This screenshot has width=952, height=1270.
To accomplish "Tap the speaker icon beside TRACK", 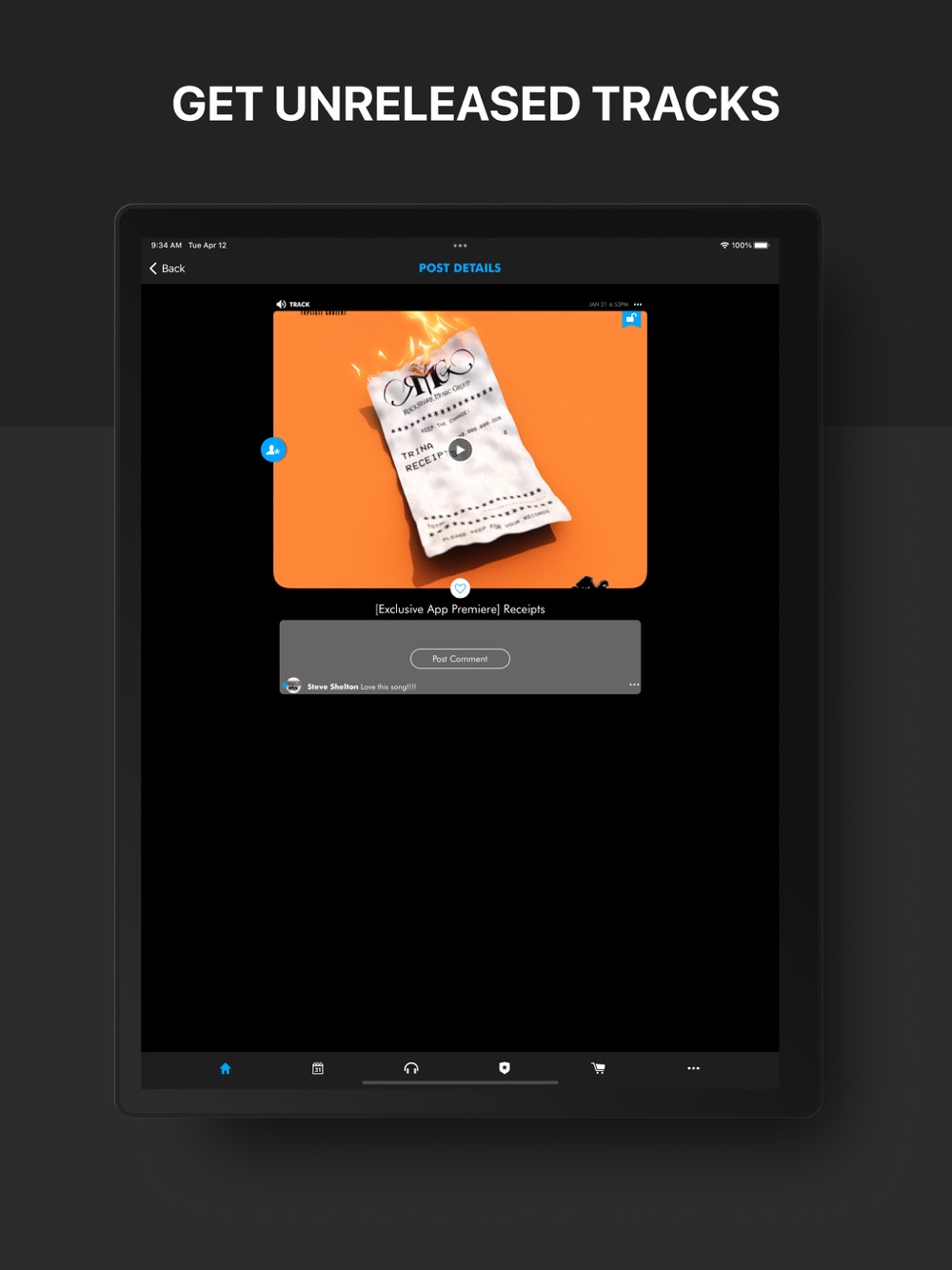I will click(x=281, y=305).
